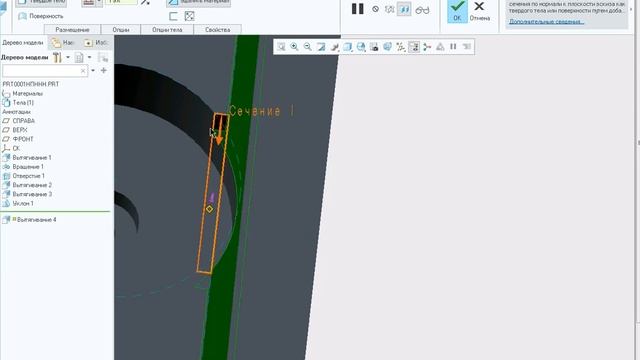The height and width of the screenshot is (360, 640).
Task: Select Уклон 1 in model tree
Action: tap(18, 203)
